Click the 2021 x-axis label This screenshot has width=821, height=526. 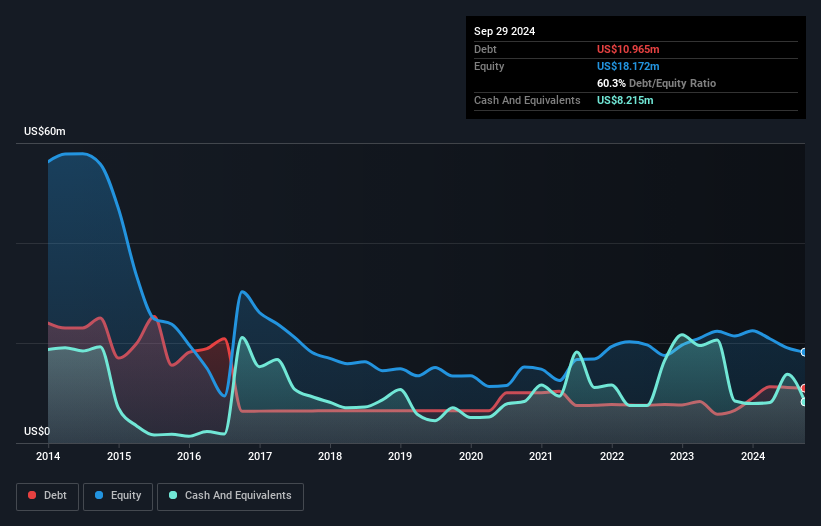541,456
